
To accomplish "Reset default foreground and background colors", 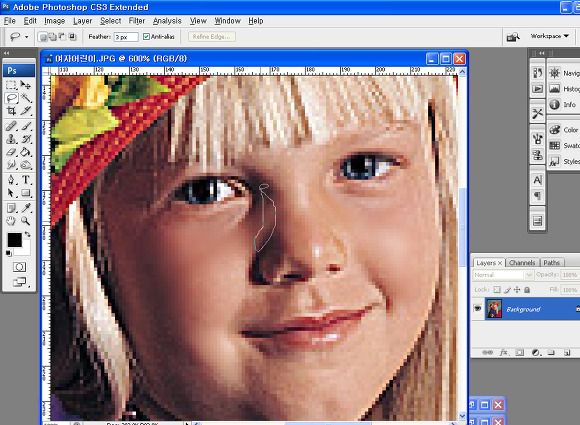I will pos(9,253).
